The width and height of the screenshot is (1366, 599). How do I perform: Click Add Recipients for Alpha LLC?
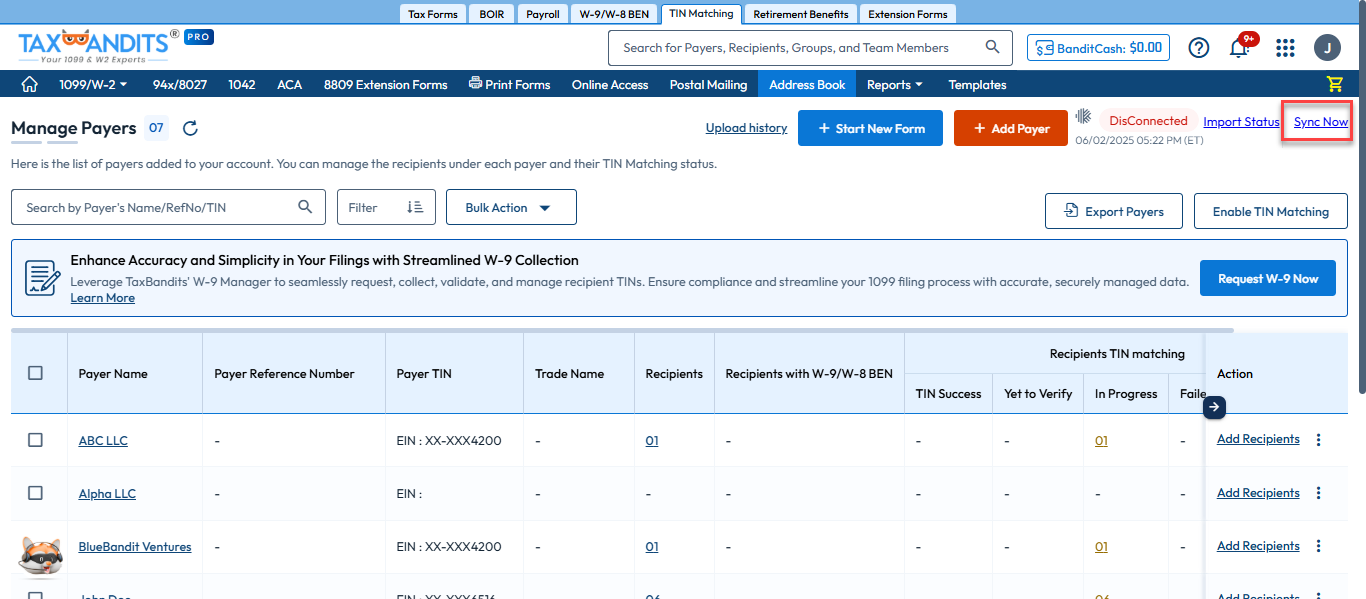1258,493
